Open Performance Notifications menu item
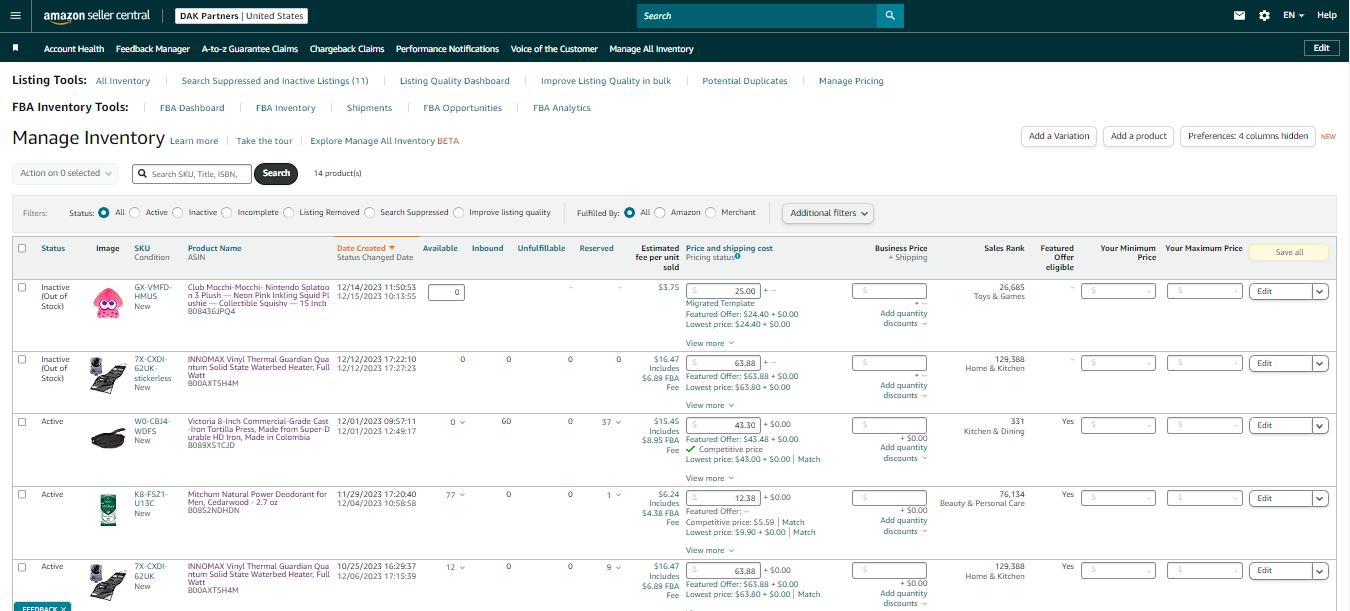Image resolution: width=1350 pixels, height=611 pixels. pos(447,49)
